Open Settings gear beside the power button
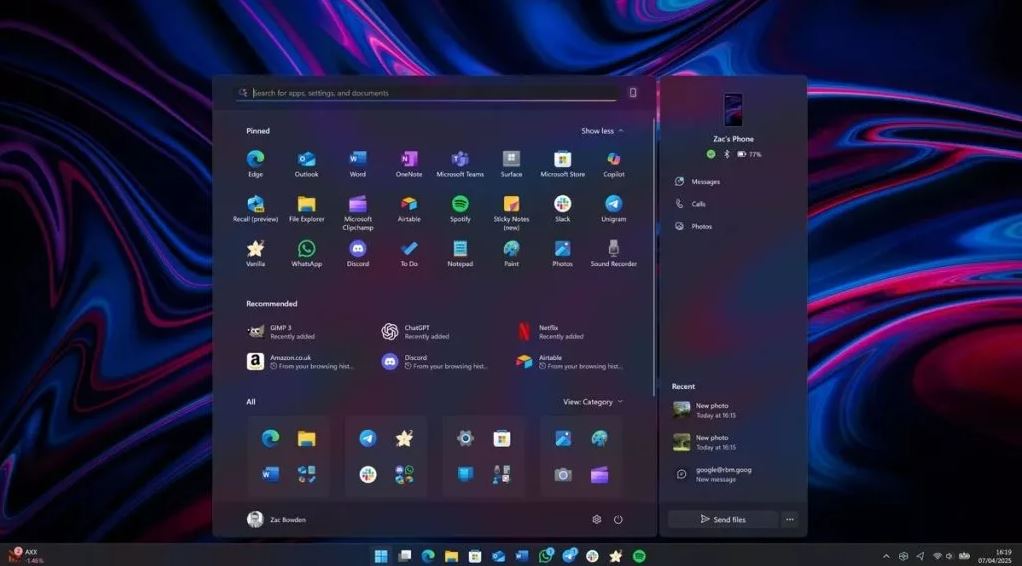 click(x=597, y=519)
